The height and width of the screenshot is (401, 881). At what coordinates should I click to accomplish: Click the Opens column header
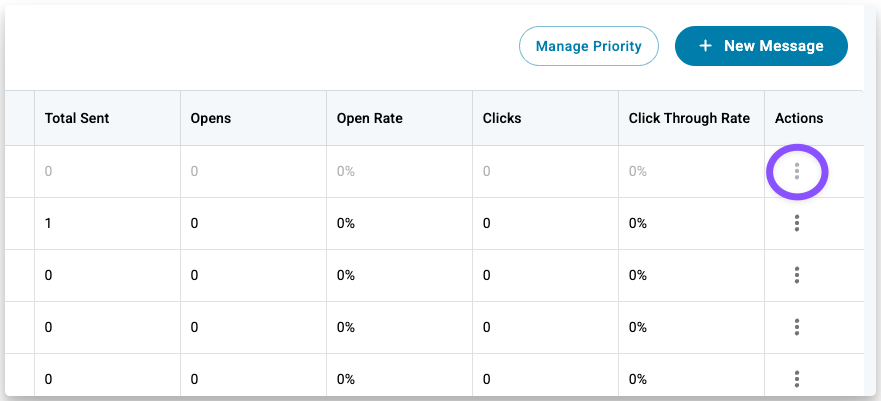tap(211, 118)
